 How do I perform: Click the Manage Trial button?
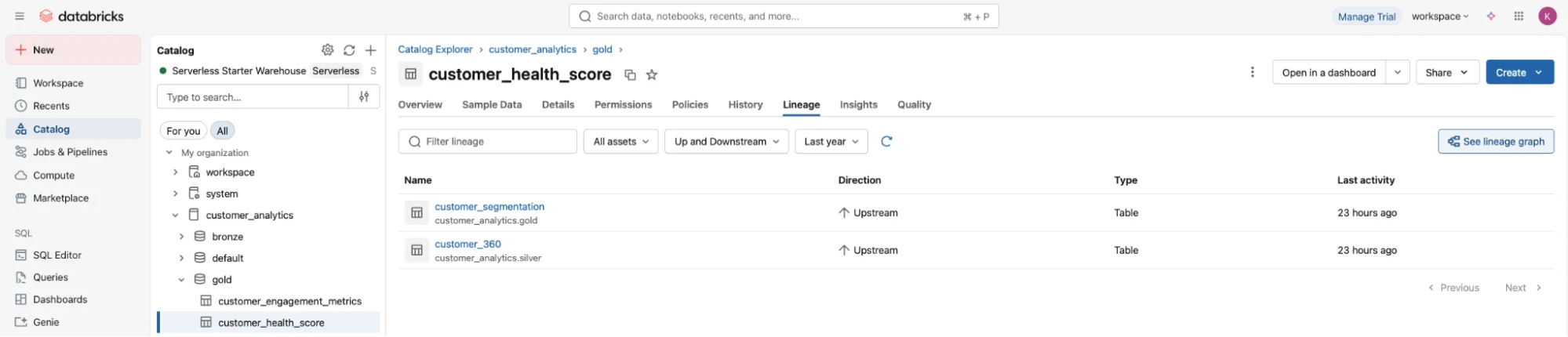[1366, 16]
